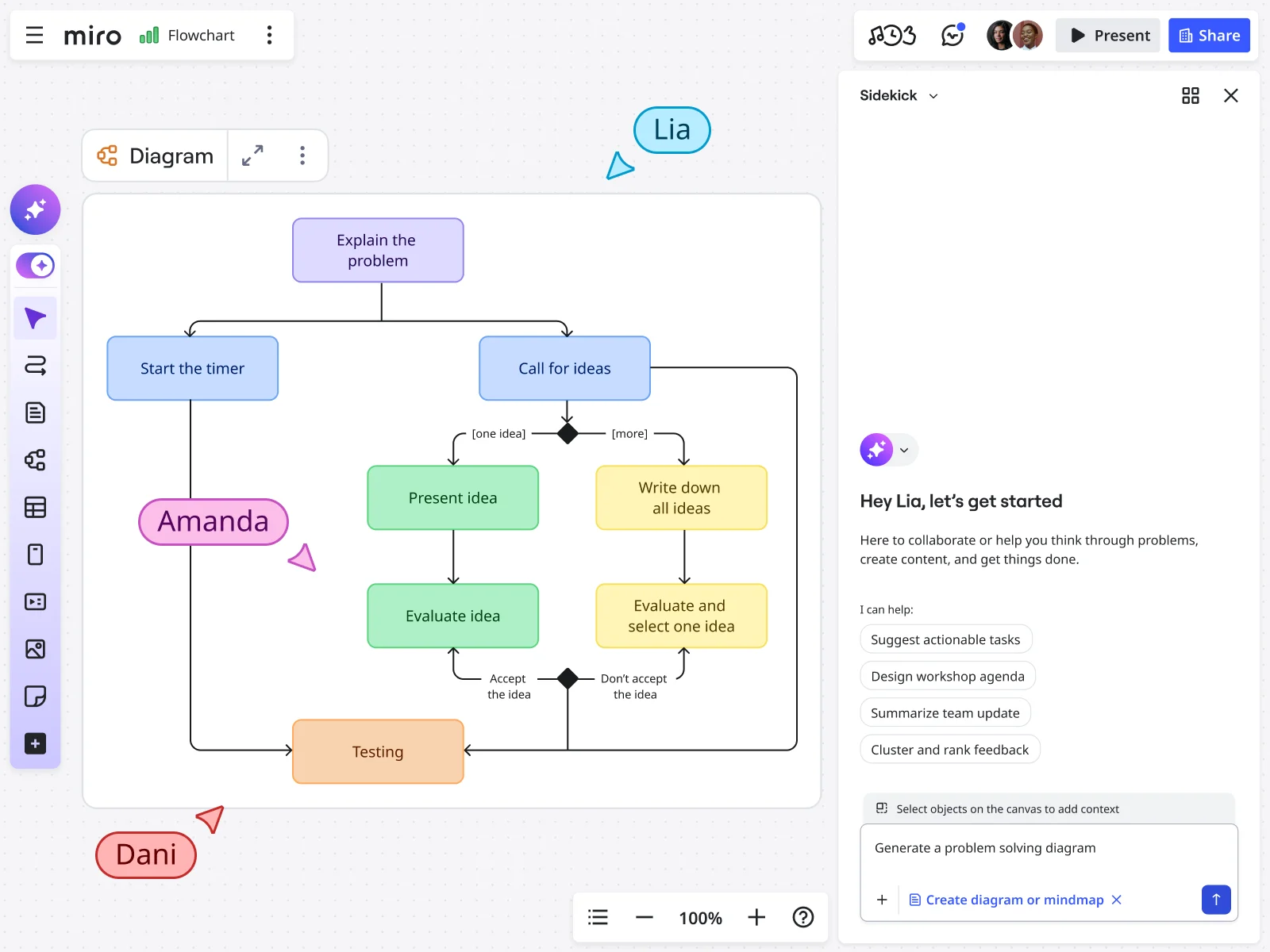Click the AI Sidekick sparkle icon
Screen dimensions: 1270x952
coord(35,209)
